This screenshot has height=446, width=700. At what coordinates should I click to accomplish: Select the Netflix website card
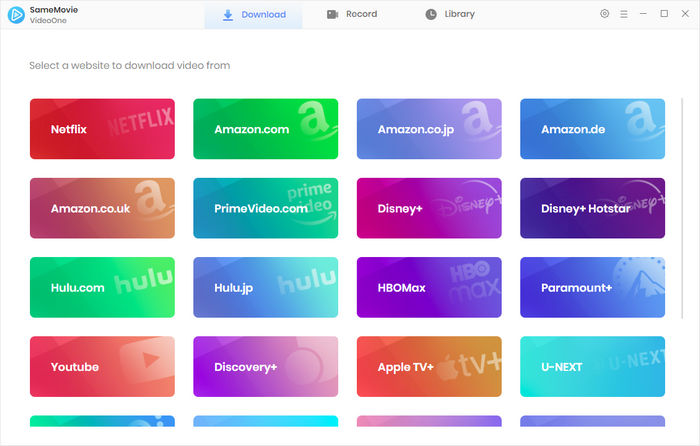click(x=102, y=129)
